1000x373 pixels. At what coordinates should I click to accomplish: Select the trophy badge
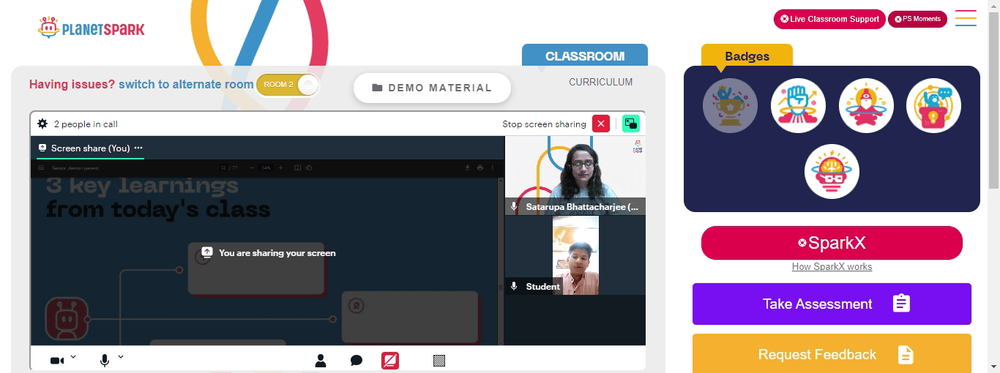[730, 106]
